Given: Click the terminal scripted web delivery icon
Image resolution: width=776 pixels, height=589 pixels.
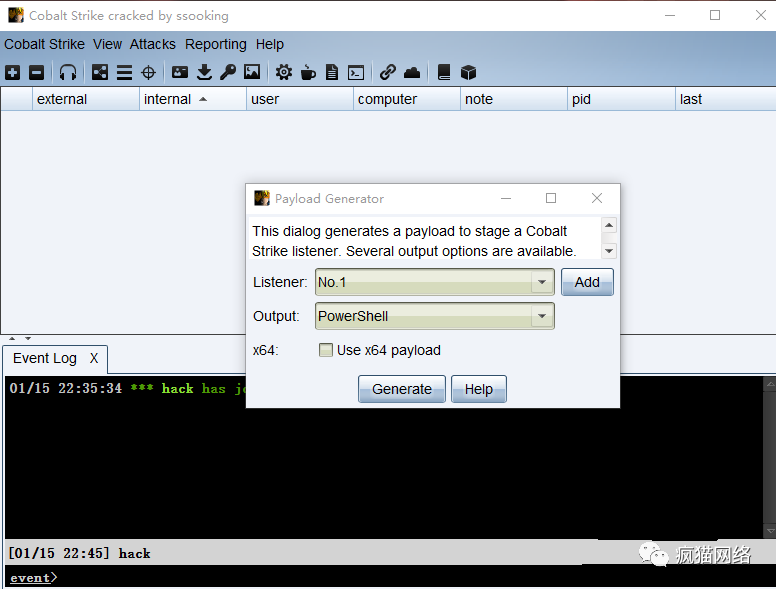Looking at the screenshot, I should [356, 73].
